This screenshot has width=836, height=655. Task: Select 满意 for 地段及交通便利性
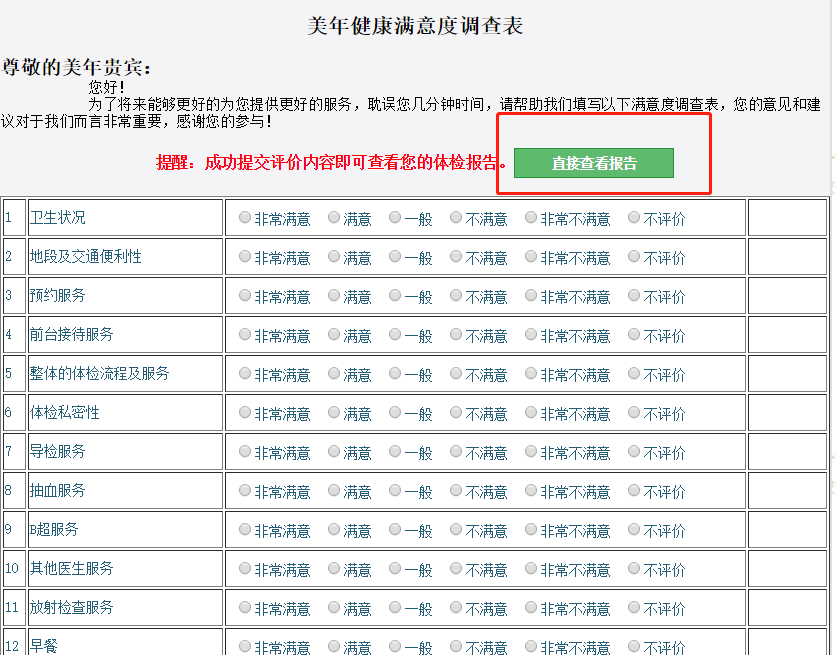pos(332,257)
